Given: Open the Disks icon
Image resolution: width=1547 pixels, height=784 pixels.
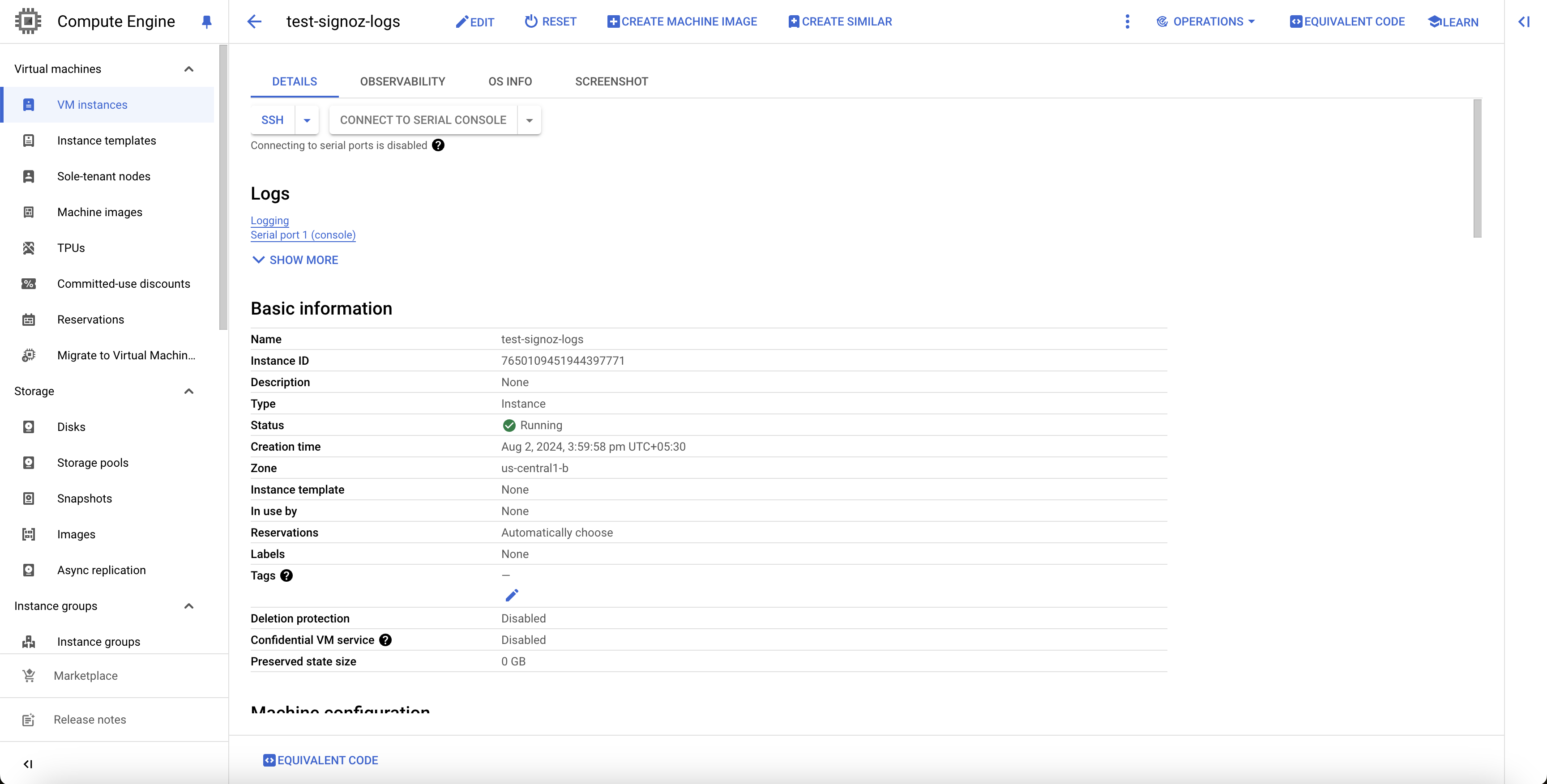Looking at the screenshot, I should click(x=28, y=427).
